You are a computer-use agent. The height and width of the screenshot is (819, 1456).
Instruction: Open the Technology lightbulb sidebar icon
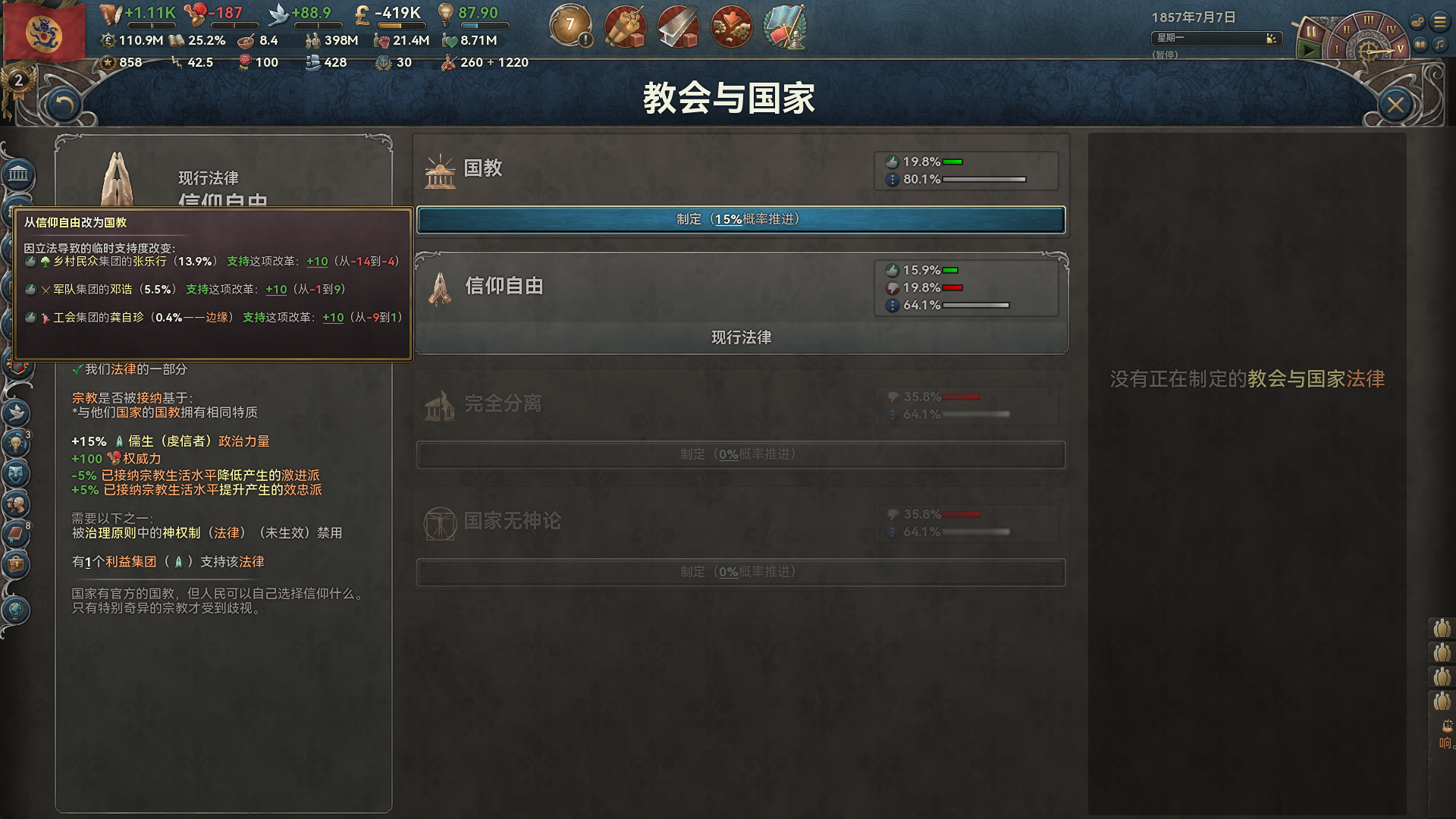[16, 444]
